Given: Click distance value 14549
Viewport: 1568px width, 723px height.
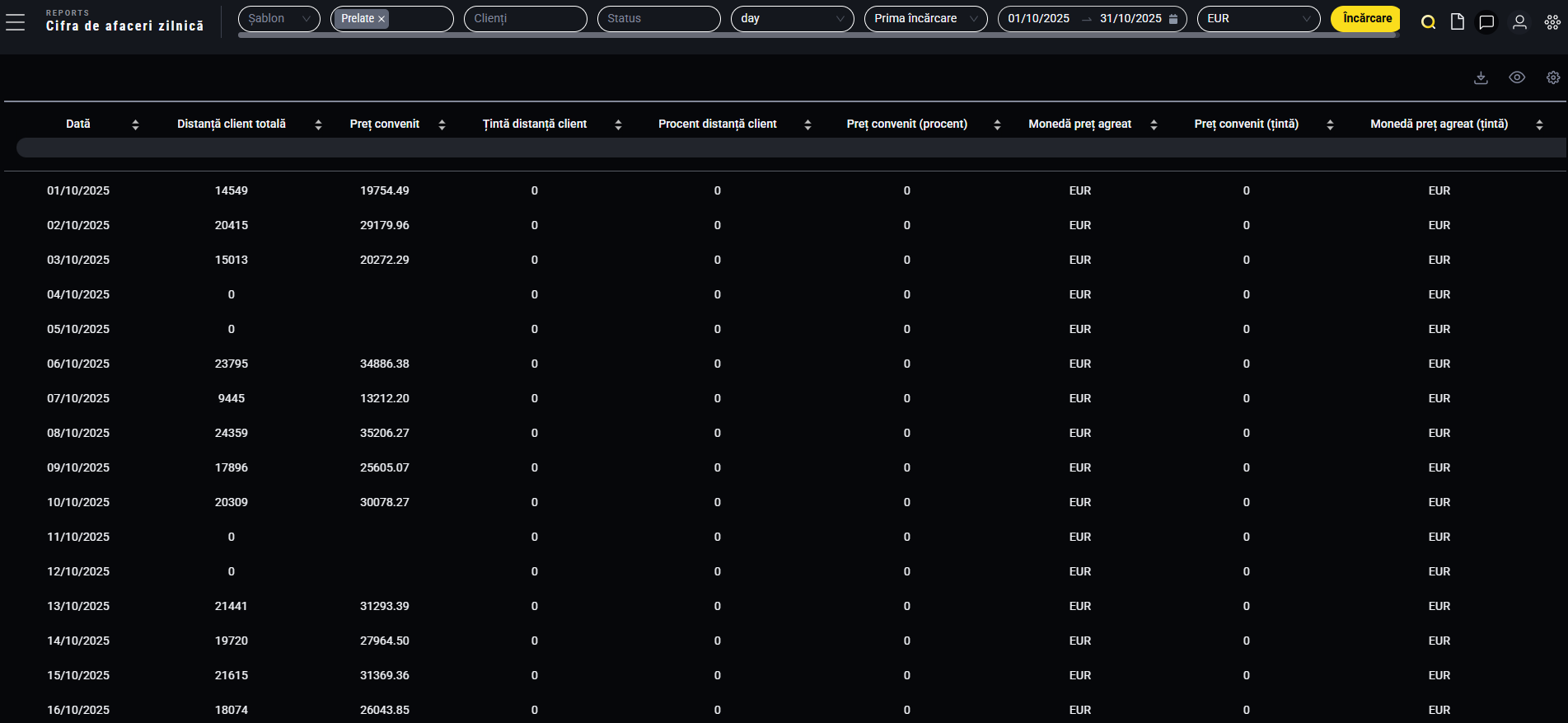Looking at the screenshot, I should pyautogui.click(x=232, y=190).
